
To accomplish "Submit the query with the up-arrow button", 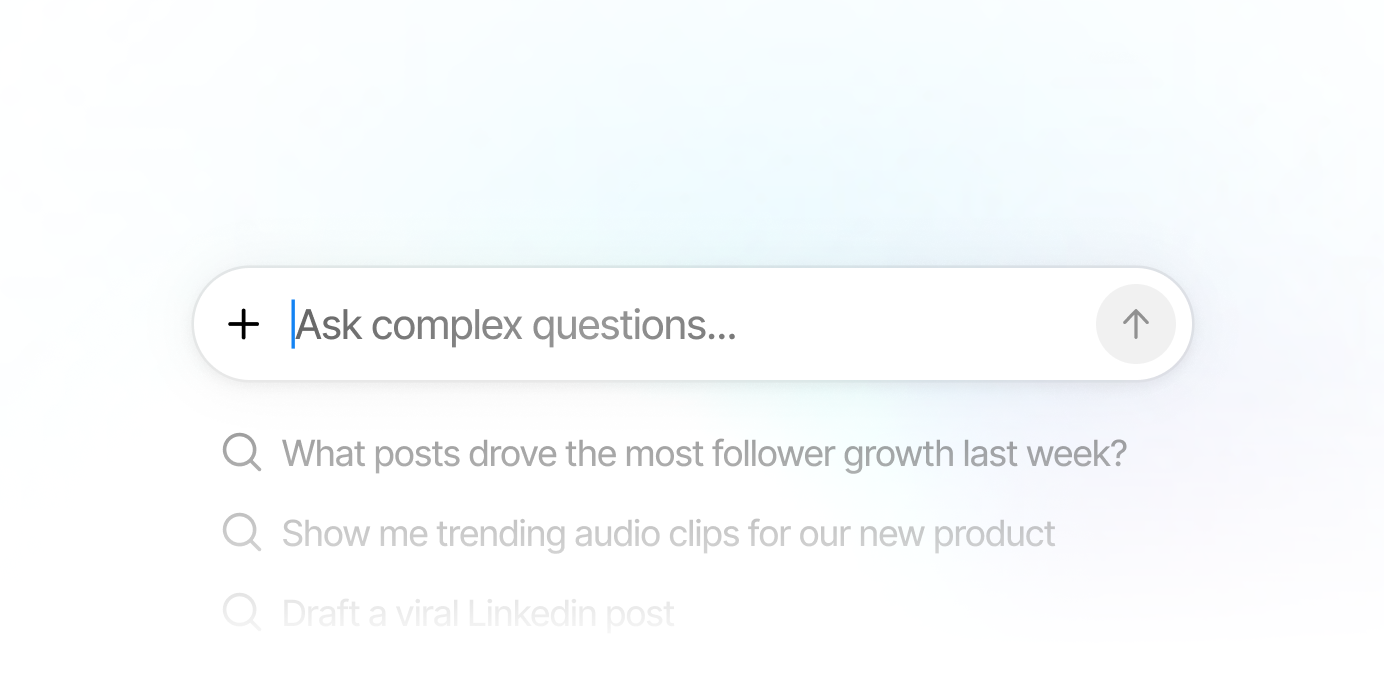I will [x=1135, y=324].
